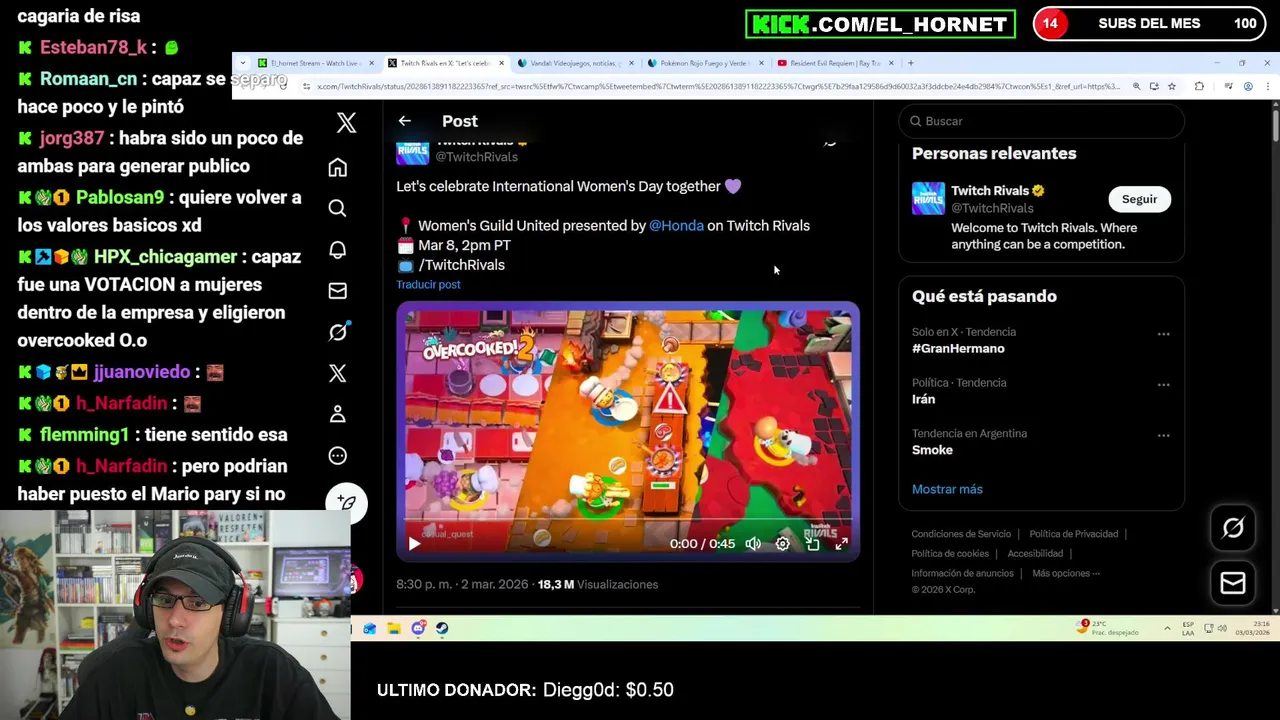Switch to Vandal Videojuegos tab
The height and width of the screenshot is (720, 1280).
pos(575,63)
